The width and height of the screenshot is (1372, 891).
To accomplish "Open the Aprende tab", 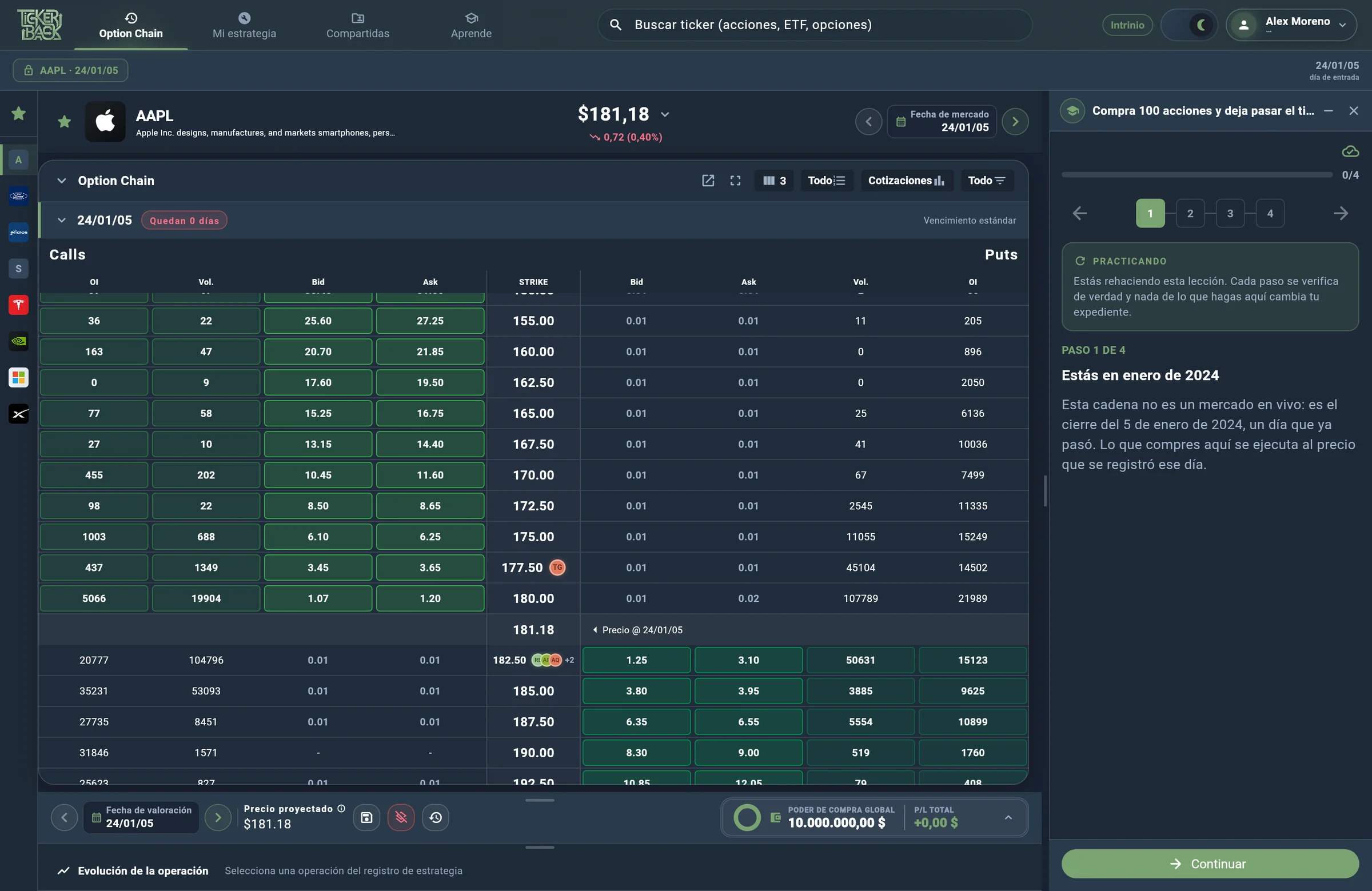I will 471,25.
